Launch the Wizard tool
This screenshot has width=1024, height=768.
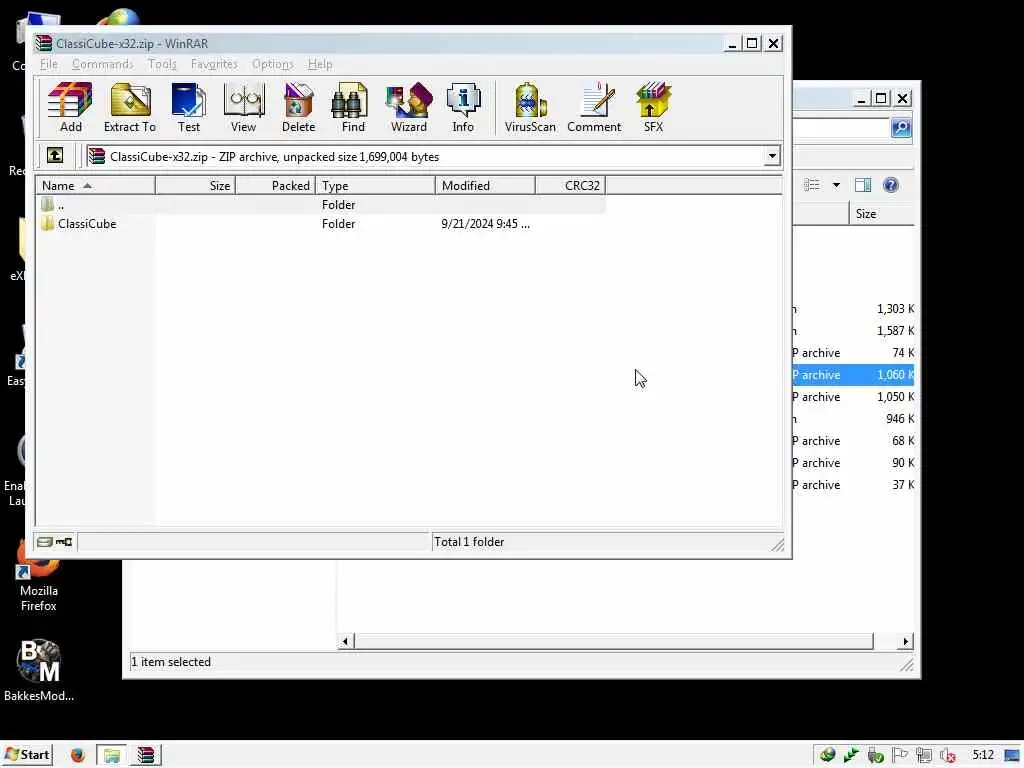[x=409, y=108]
